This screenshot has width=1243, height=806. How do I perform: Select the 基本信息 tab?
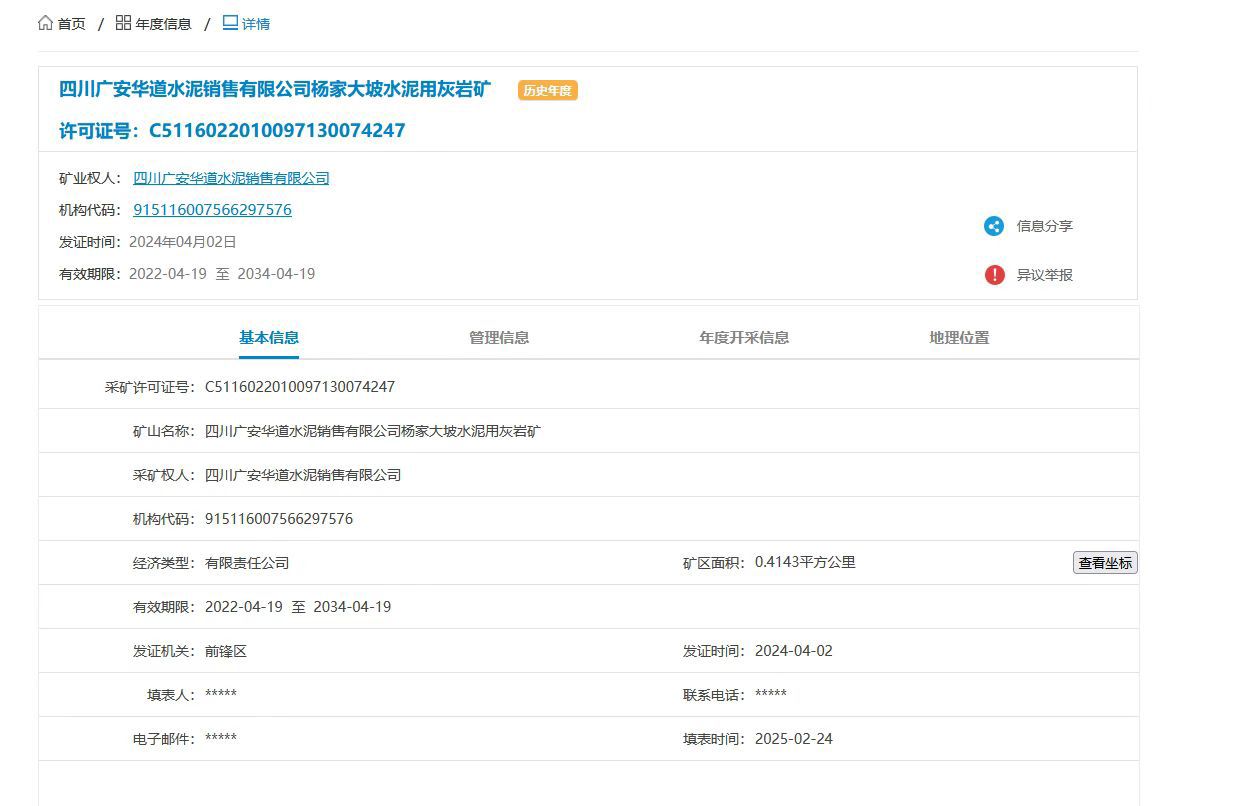point(269,338)
